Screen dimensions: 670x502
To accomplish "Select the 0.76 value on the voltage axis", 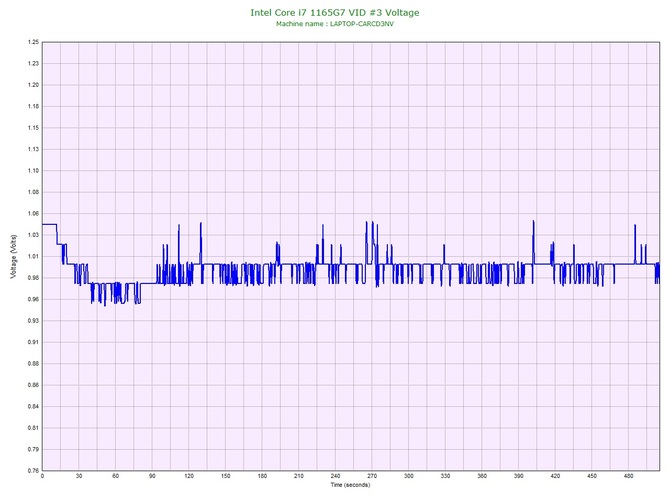I will click(x=33, y=470).
